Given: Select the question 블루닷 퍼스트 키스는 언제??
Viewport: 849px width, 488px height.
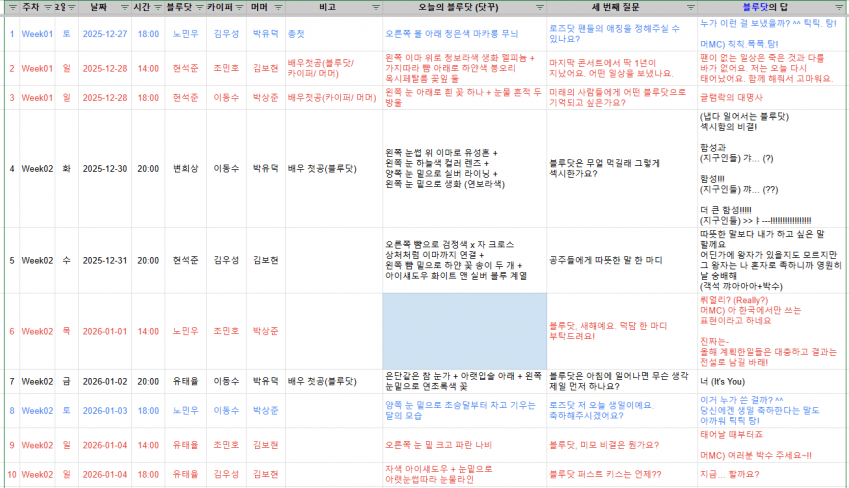Looking at the screenshot, I should pyautogui.click(x=622, y=474).
